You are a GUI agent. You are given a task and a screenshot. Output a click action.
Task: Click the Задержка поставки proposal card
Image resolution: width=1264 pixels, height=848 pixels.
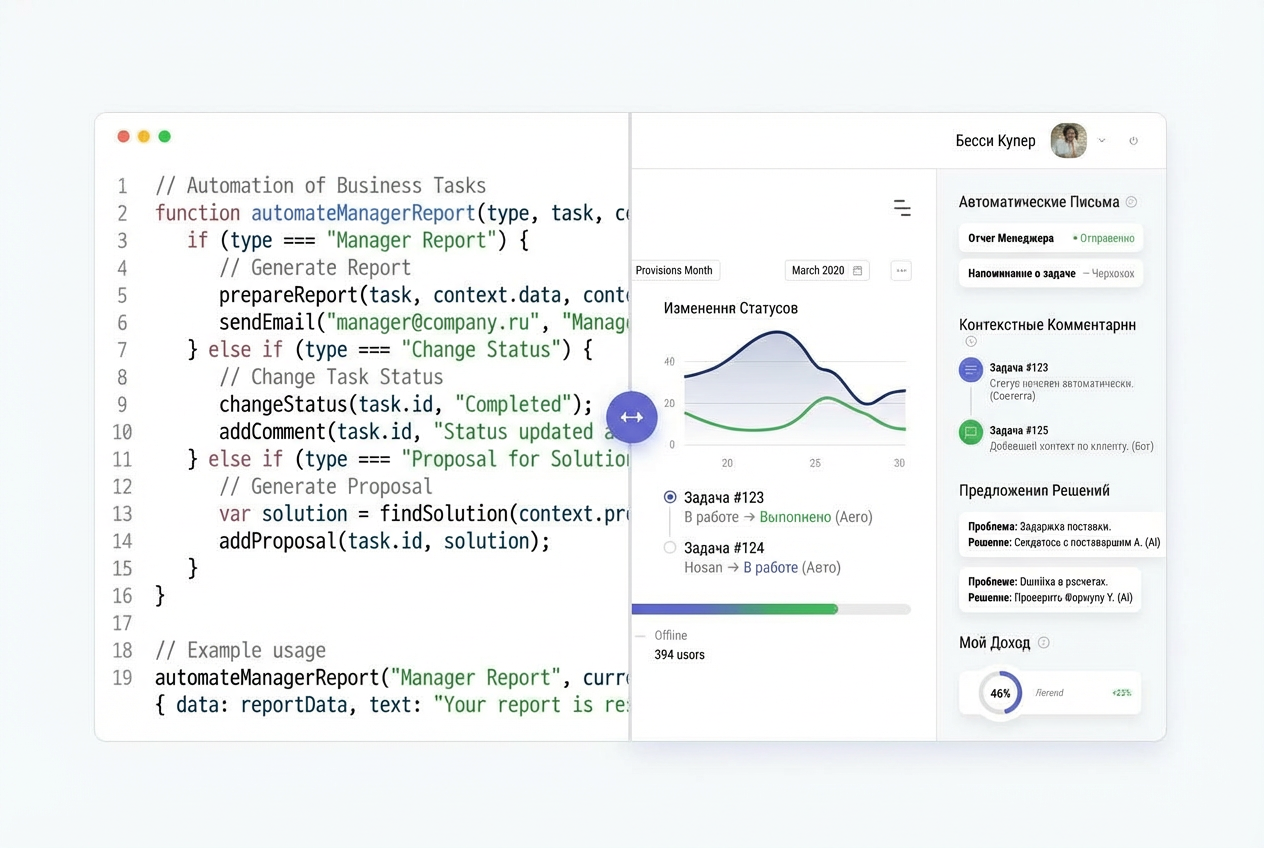[1062, 534]
